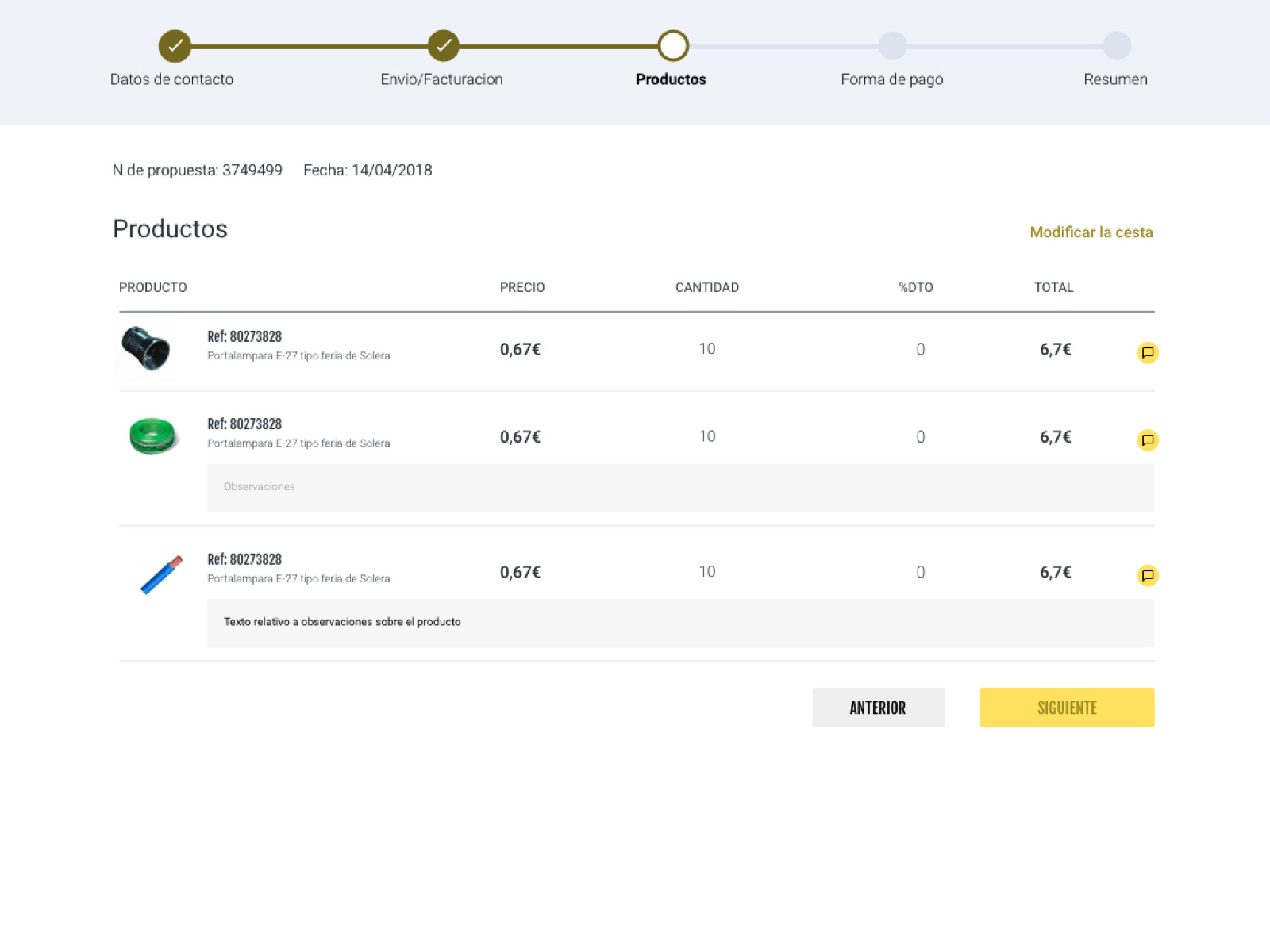Click the Observaciones input field
The width and height of the screenshot is (1270, 952).
679,487
